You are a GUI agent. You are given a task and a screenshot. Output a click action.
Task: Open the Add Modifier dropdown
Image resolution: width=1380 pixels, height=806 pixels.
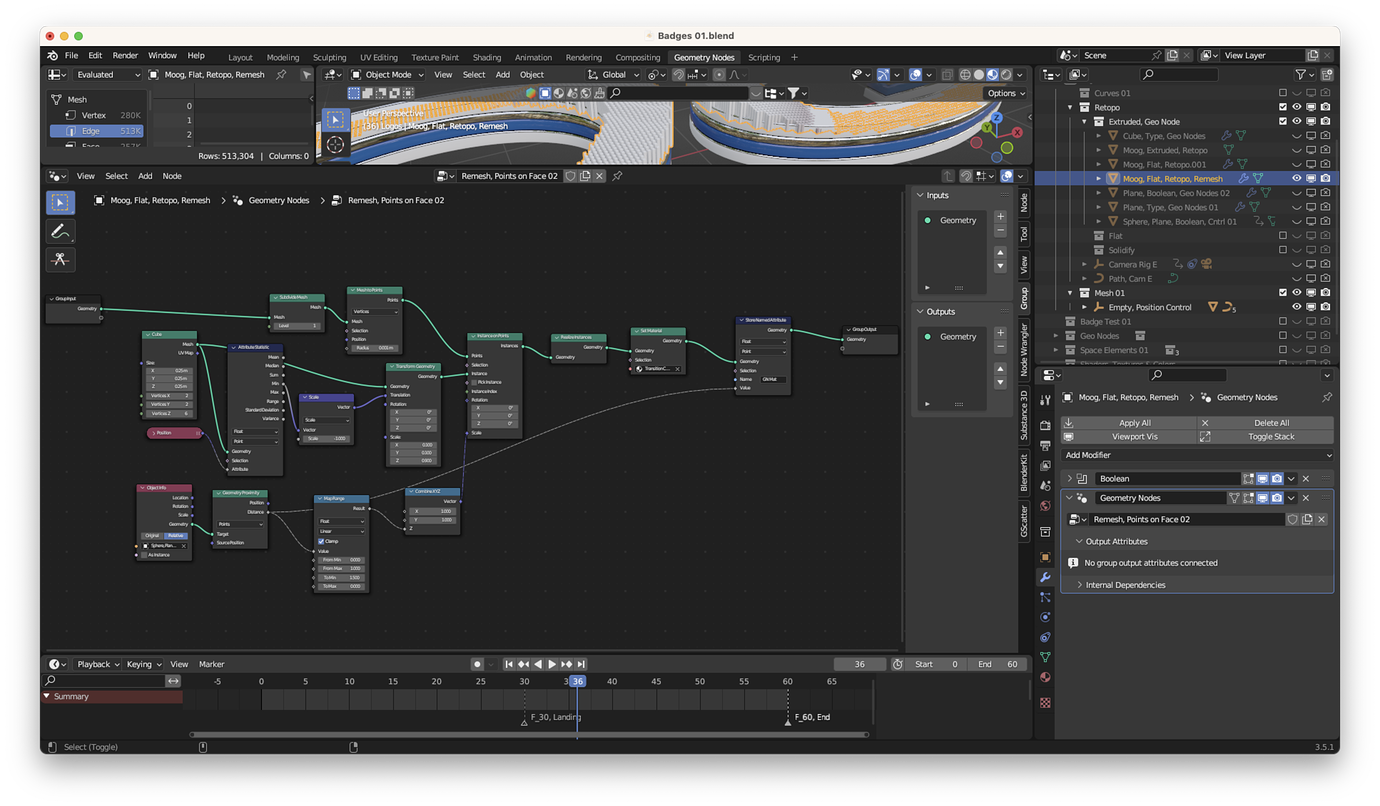click(x=1198, y=455)
